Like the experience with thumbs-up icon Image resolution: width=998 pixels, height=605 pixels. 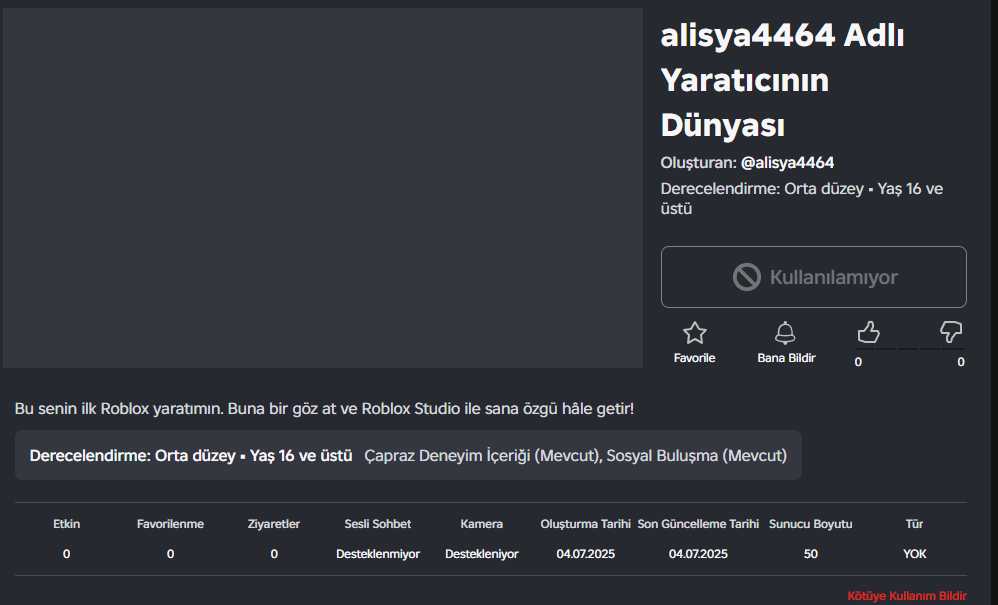pyautogui.click(x=868, y=332)
